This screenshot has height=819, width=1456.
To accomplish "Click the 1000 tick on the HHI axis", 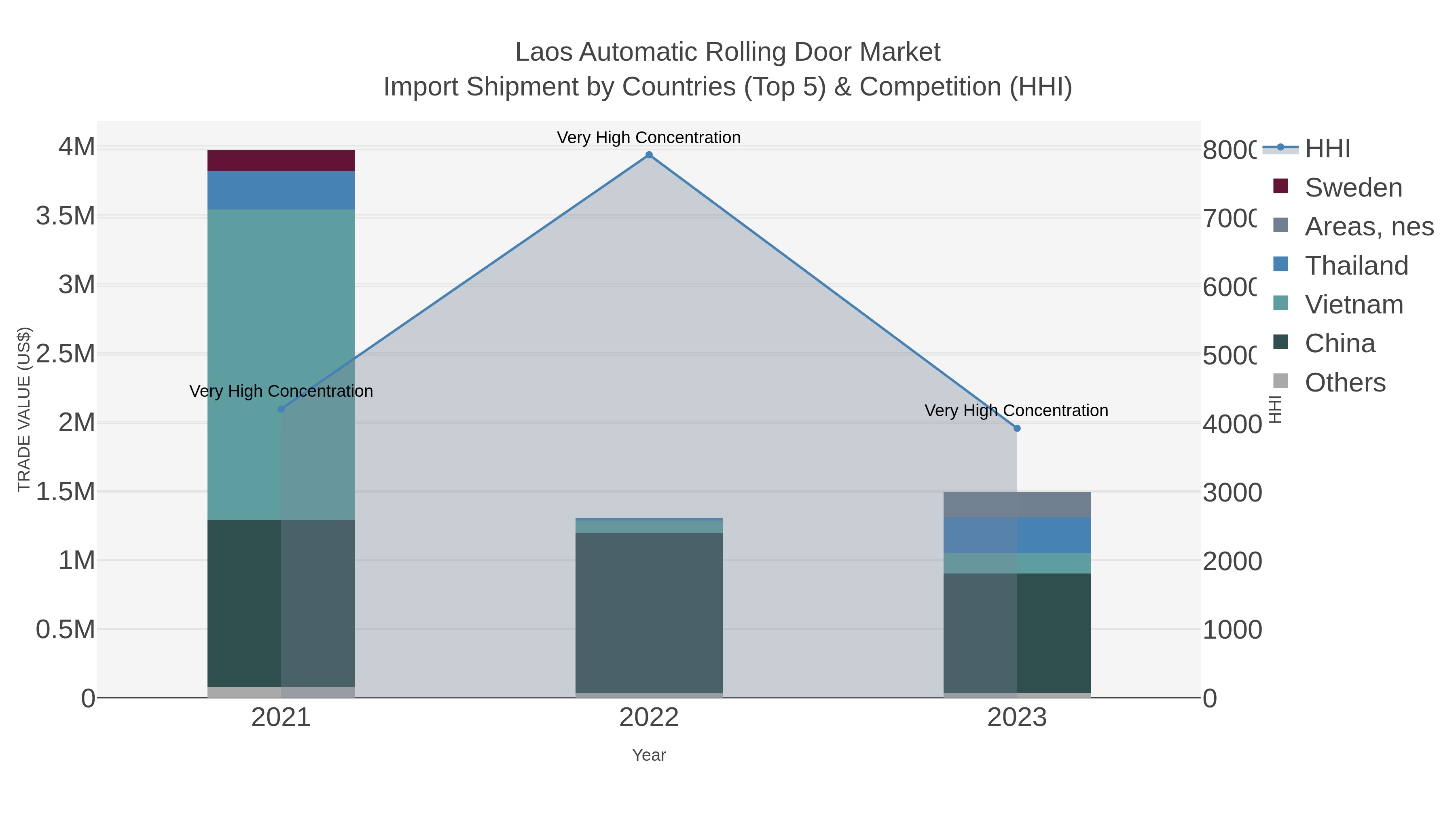I will click(1232, 630).
